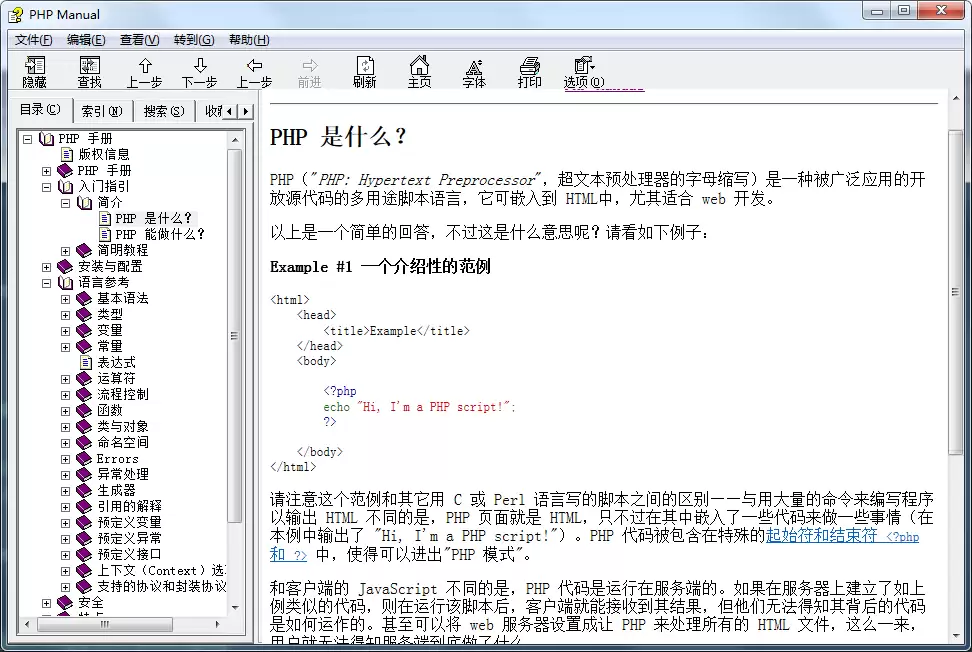Open the 帮助(H) menu
The image size is (972, 652).
pos(249,40)
